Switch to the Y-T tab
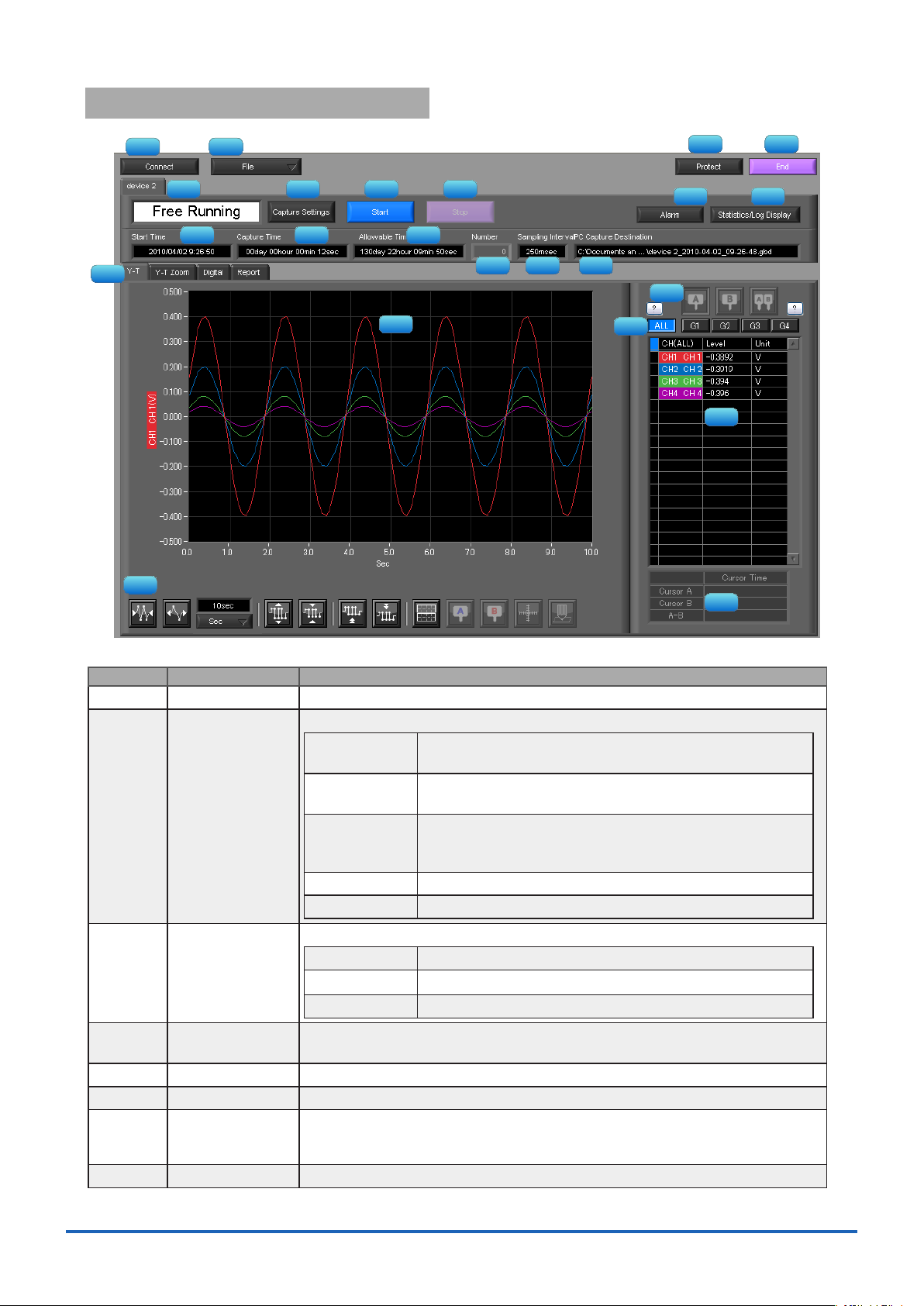This screenshot has height=1306, width=924. (x=133, y=271)
